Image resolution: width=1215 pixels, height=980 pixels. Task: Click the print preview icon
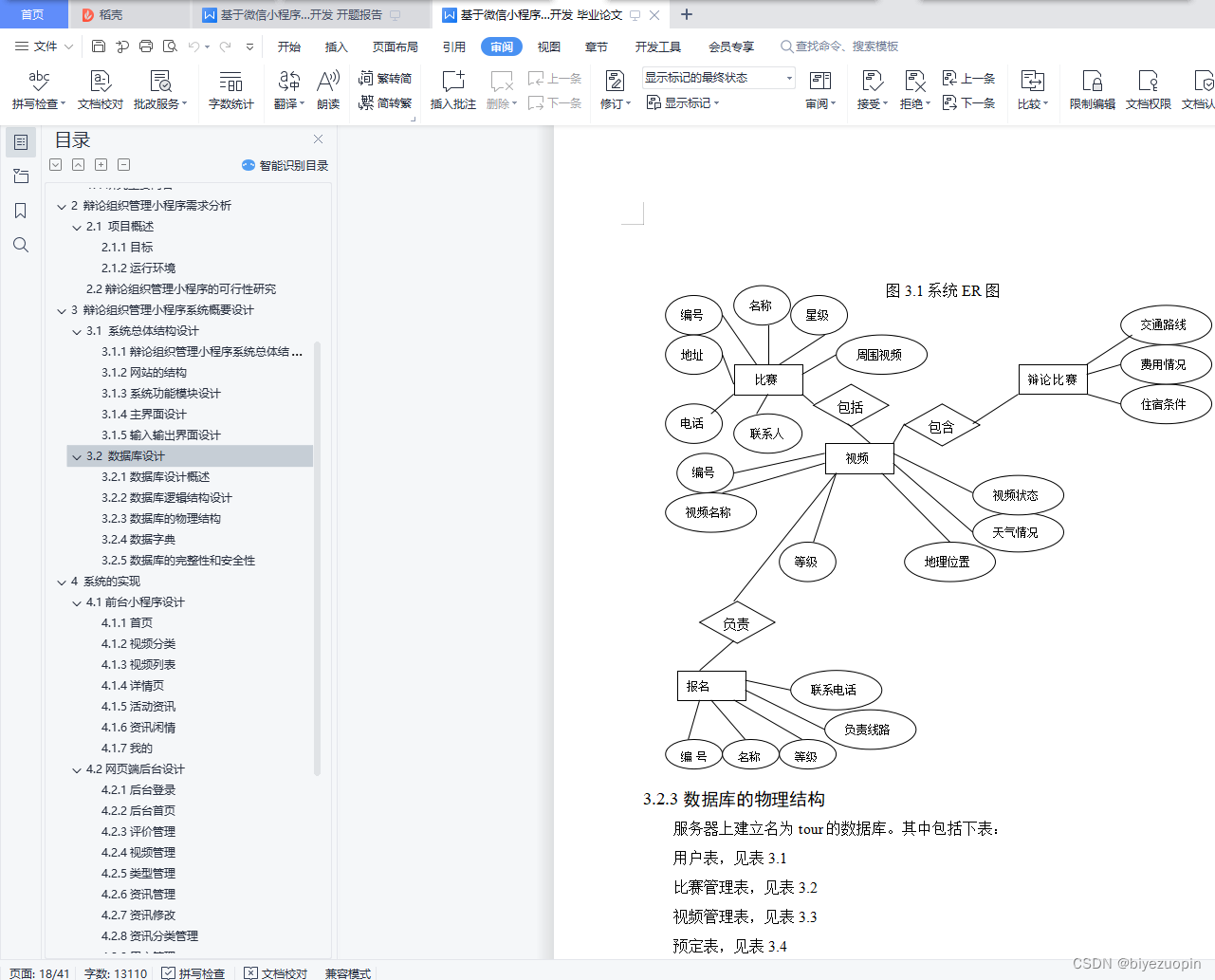[170, 46]
